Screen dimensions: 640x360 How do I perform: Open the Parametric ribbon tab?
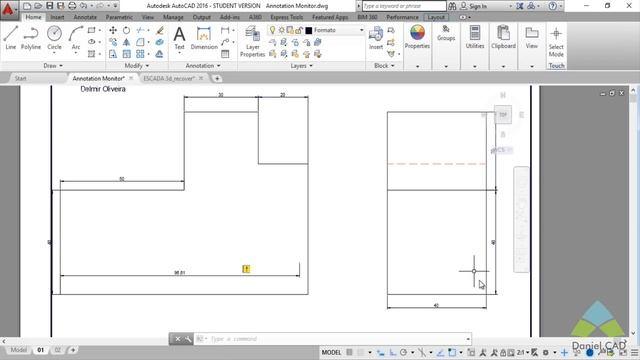click(x=119, y=17)
